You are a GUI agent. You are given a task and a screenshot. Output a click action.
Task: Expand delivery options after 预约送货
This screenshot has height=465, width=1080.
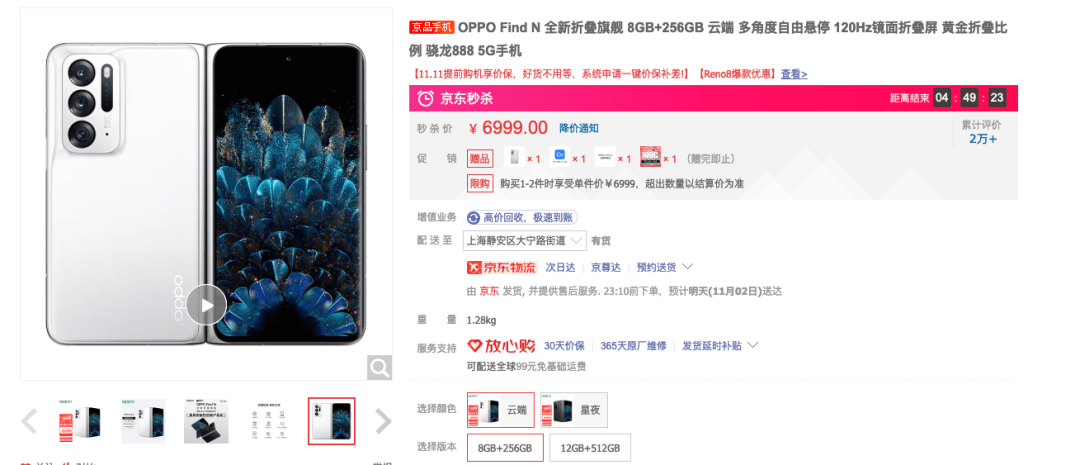687,267
